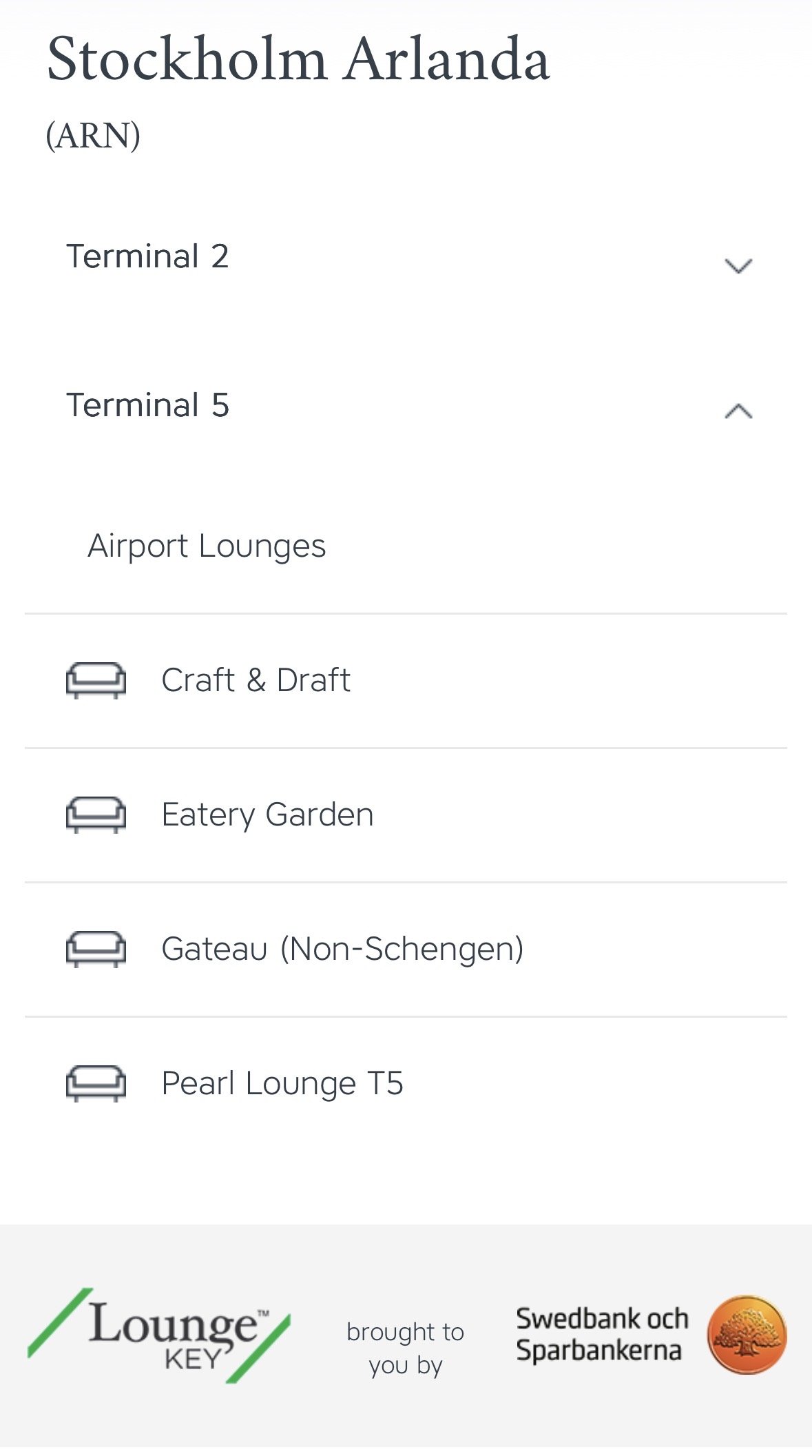Open the Terminal 2 section heading

tap(147, 256)
